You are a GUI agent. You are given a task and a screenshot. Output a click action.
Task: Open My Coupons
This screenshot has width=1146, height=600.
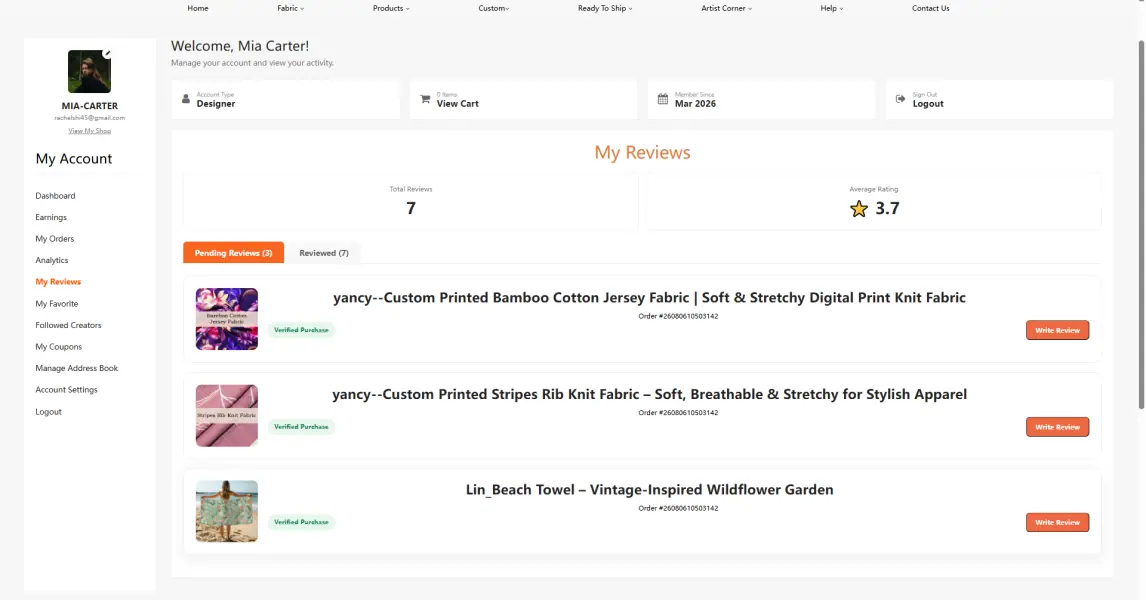pyautogui.click(x=58, y=346)
